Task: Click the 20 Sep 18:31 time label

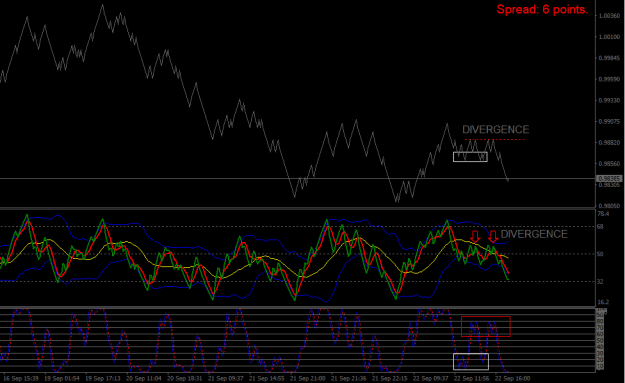Action: coord(185,378)
